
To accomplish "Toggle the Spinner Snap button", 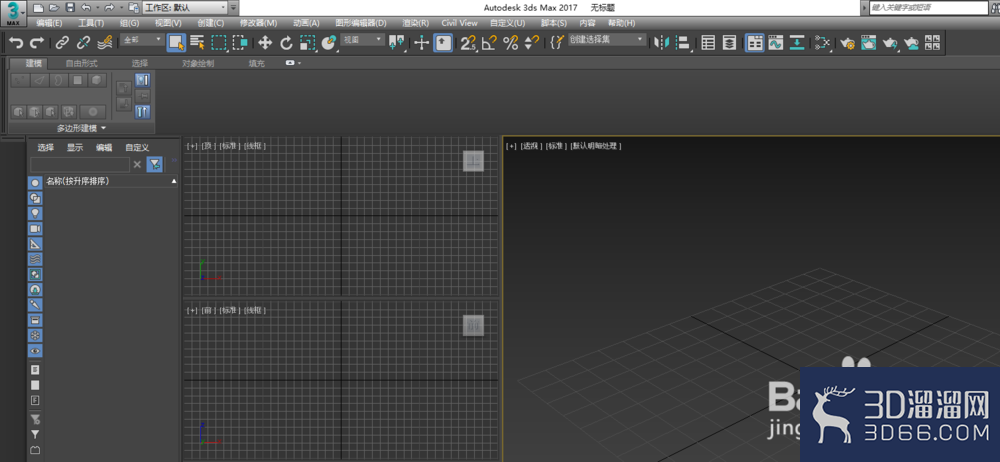I will pos(531,43).
